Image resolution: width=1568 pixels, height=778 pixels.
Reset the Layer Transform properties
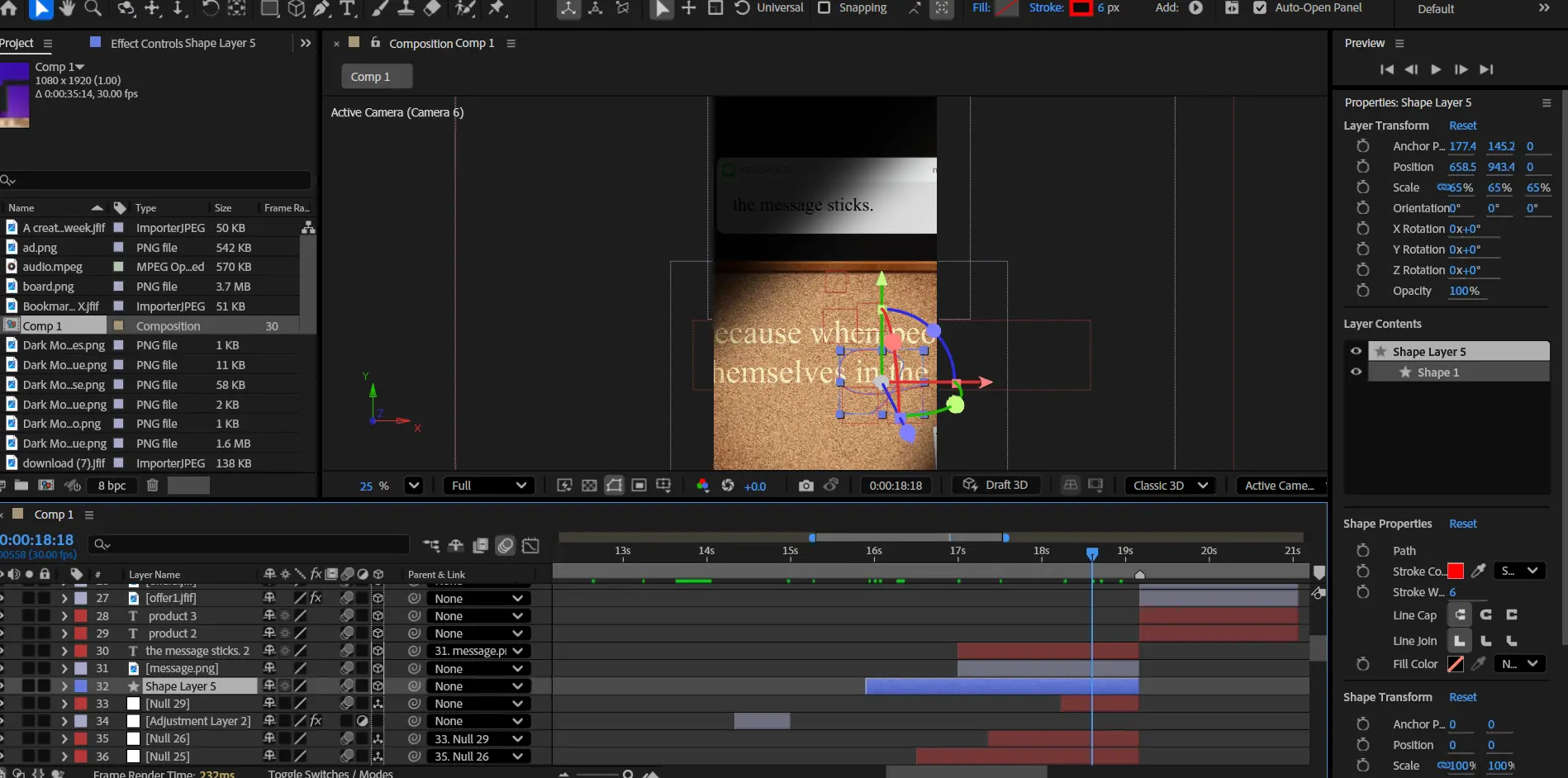[1462, 126]
